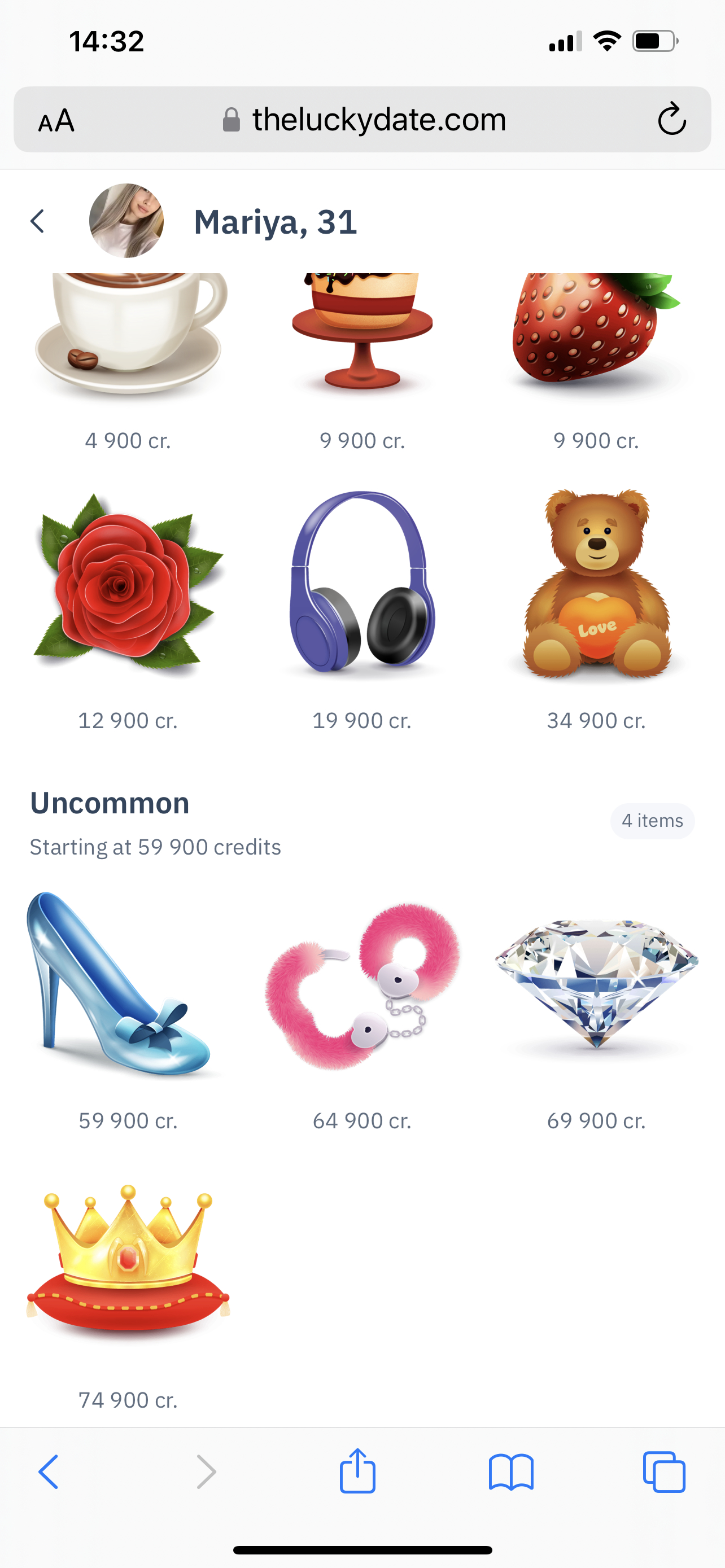Open Safari bookmarks
Image resolution: width=725 pixels, height=1568 pixels.
pos(512,1472)
